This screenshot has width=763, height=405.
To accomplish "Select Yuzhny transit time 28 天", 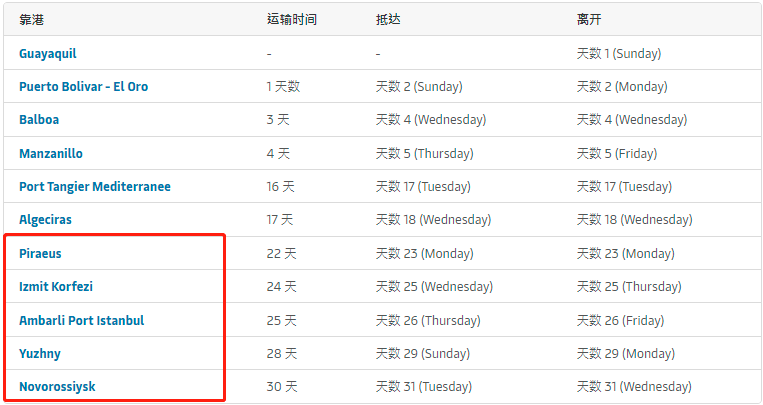I will pos(281,354).
